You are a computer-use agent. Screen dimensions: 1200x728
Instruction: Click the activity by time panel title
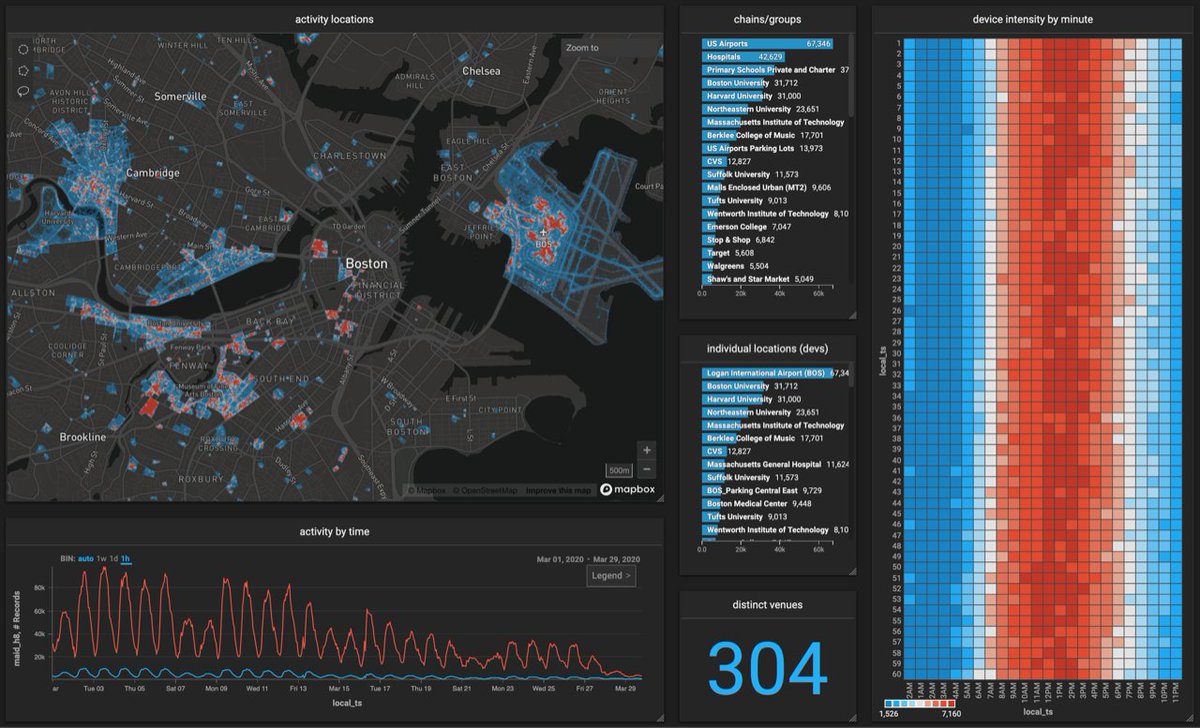pyautogui.click(x=334, y=531)
